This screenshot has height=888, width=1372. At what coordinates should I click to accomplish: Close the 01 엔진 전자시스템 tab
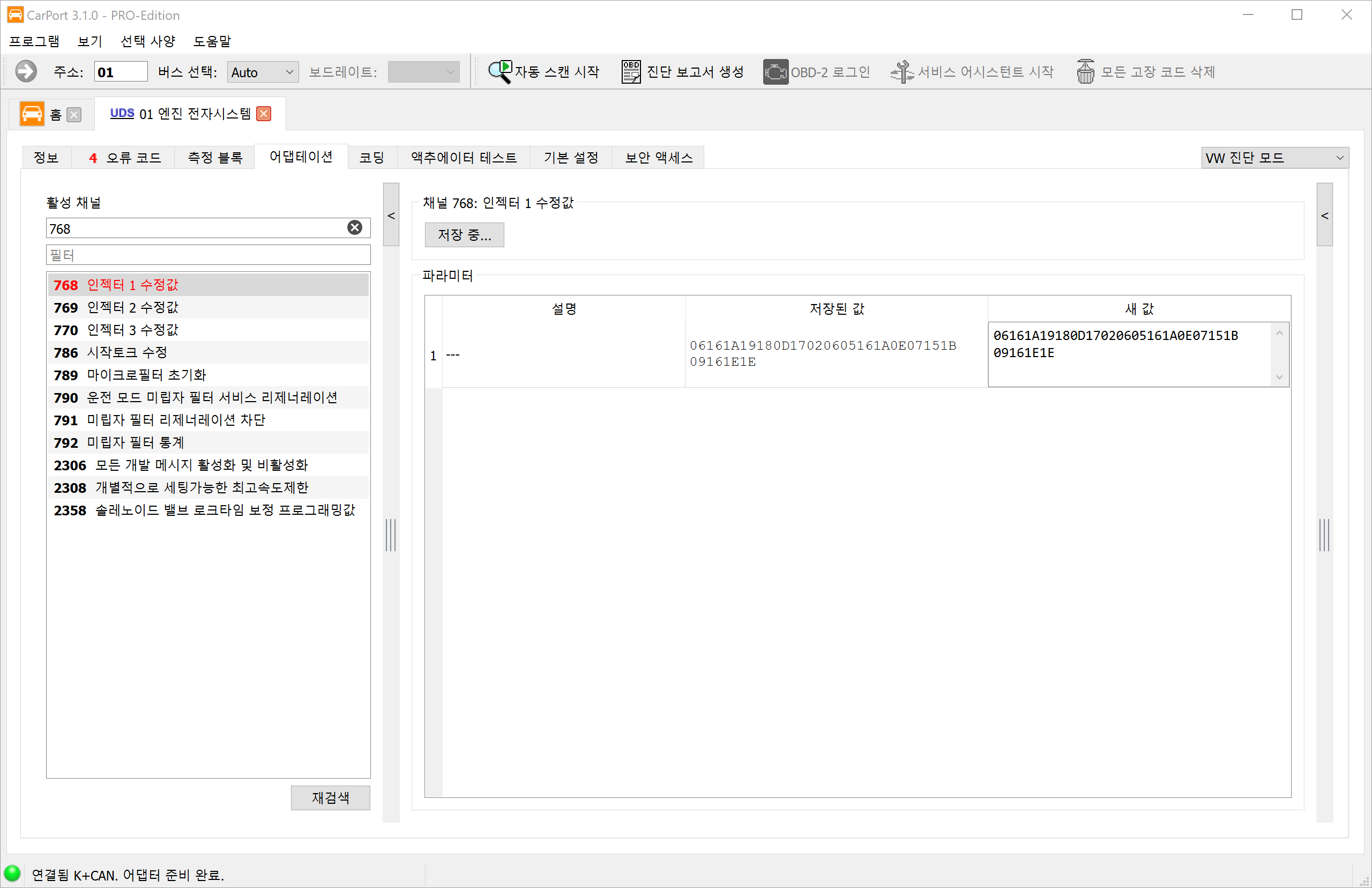tap(264, 114)
